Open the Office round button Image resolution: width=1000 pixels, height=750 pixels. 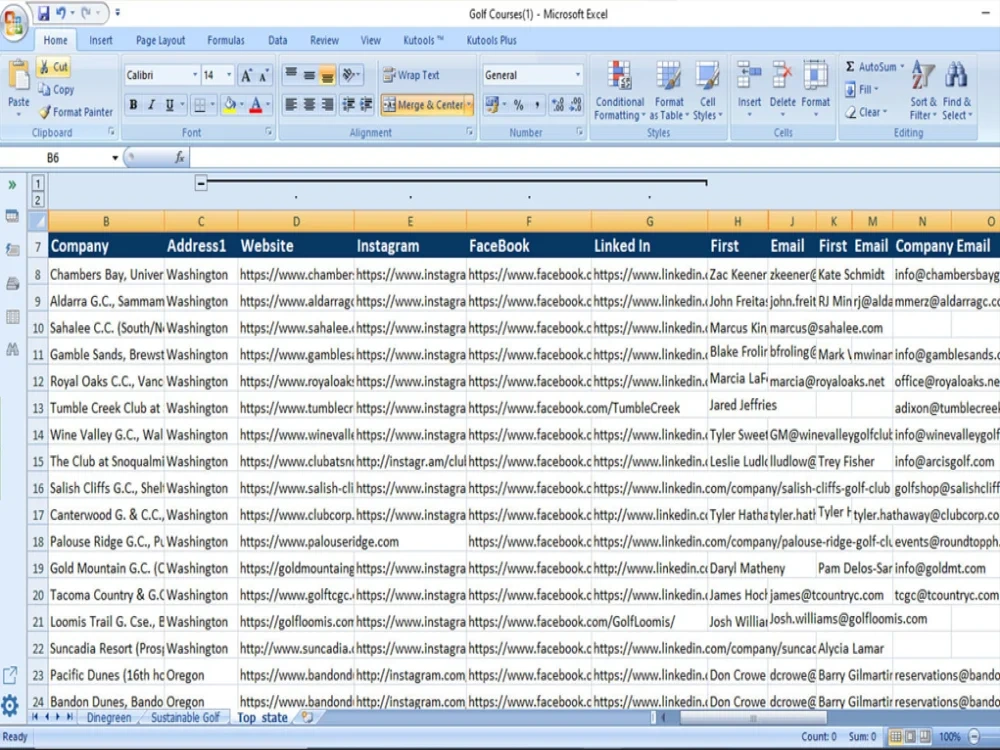coord(13,23)
